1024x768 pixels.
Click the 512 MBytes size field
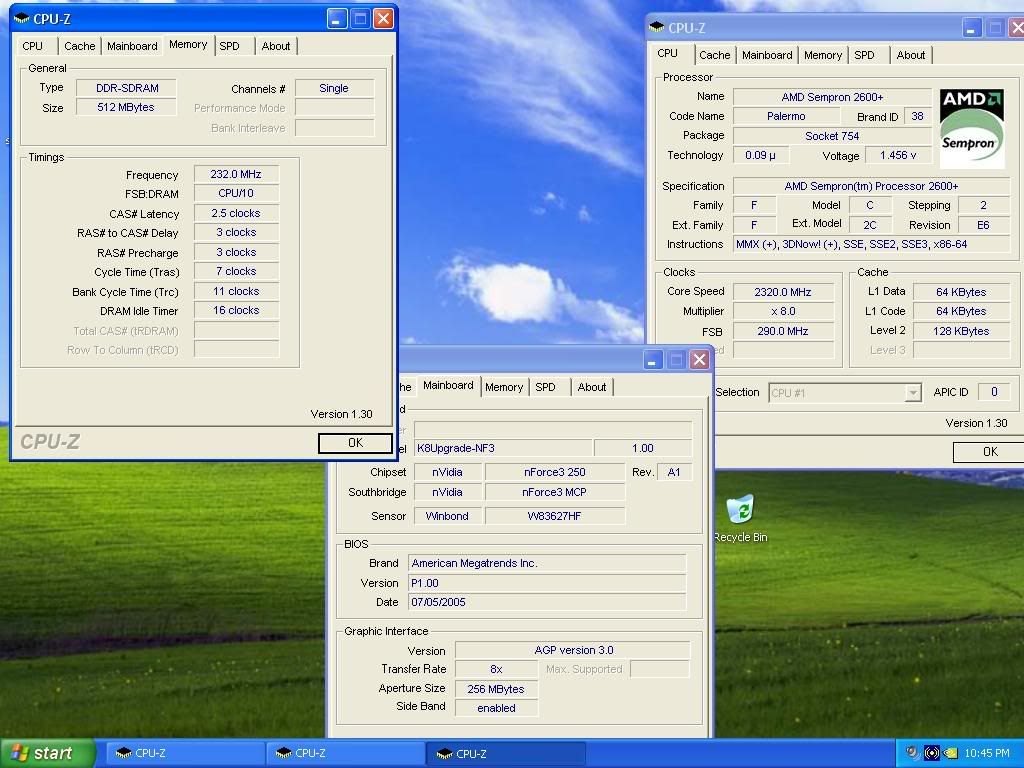(127, 107)
